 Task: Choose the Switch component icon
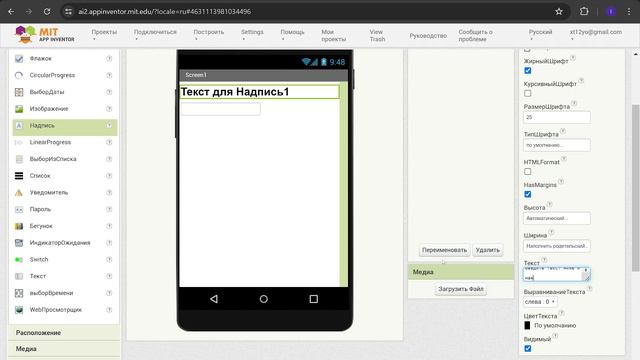point(19,260)
